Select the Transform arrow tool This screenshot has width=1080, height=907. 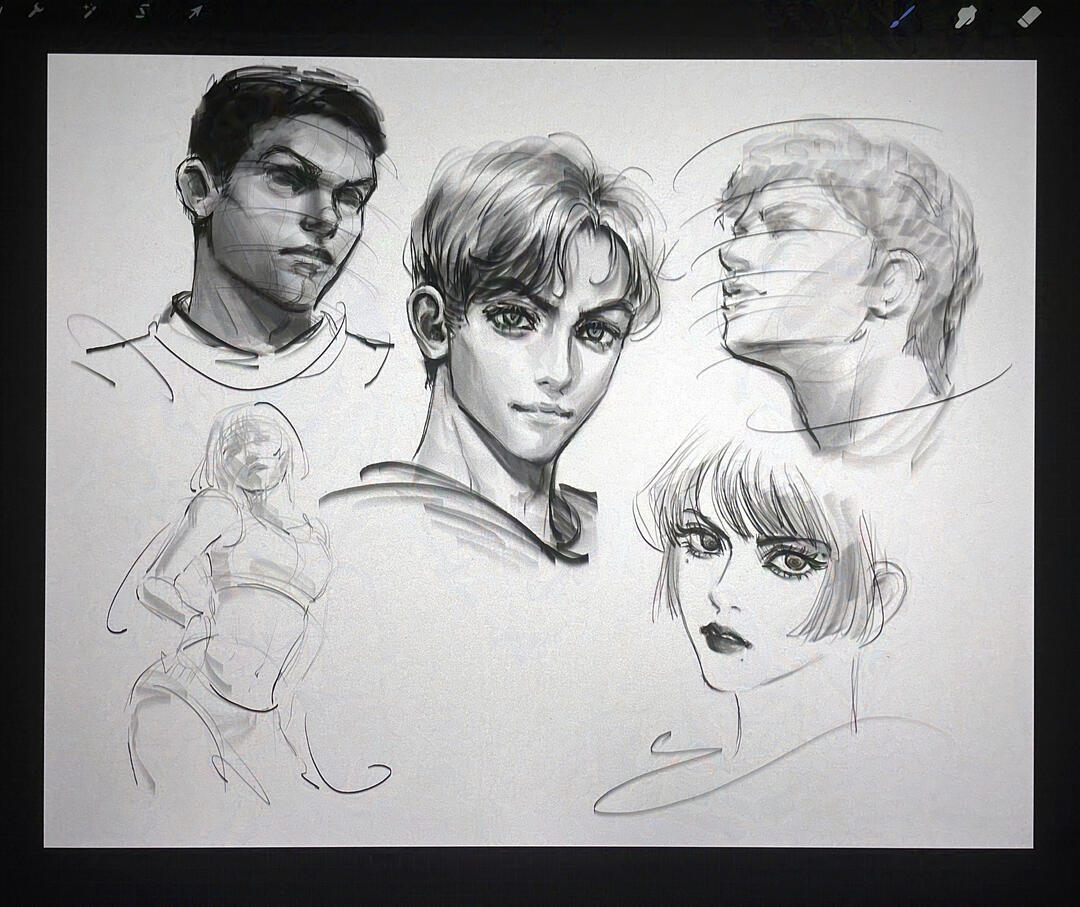tap(196, 11)
